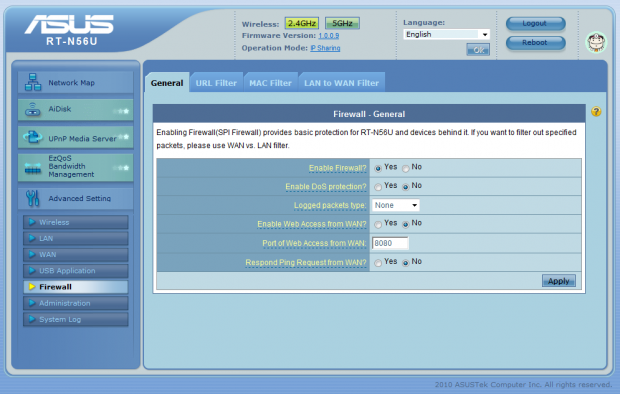
Task: Select the 5GHz wireless band indicator
Action: (x=342, y=23)
